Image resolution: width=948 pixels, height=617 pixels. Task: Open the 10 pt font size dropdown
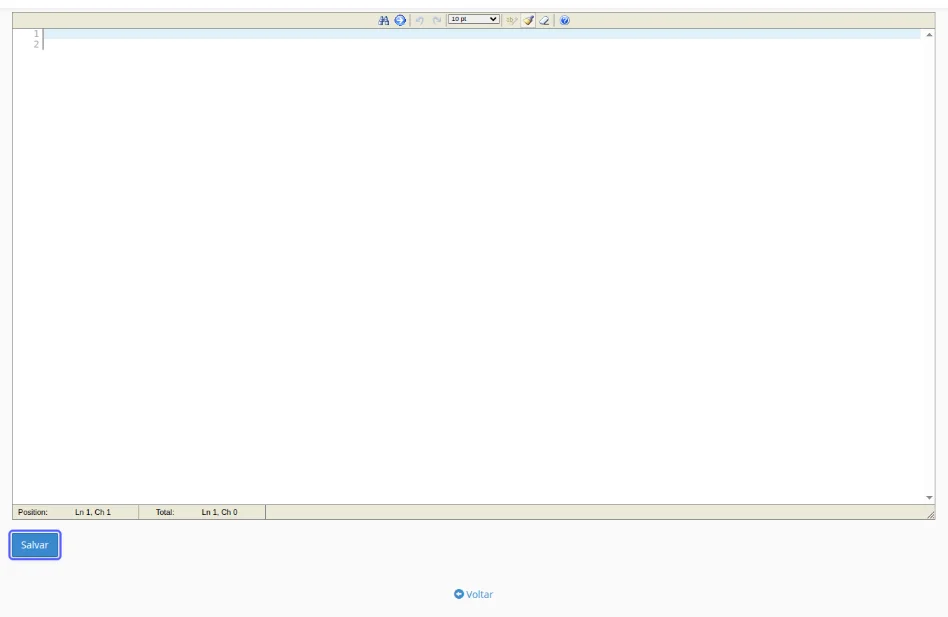coord(473,19)
